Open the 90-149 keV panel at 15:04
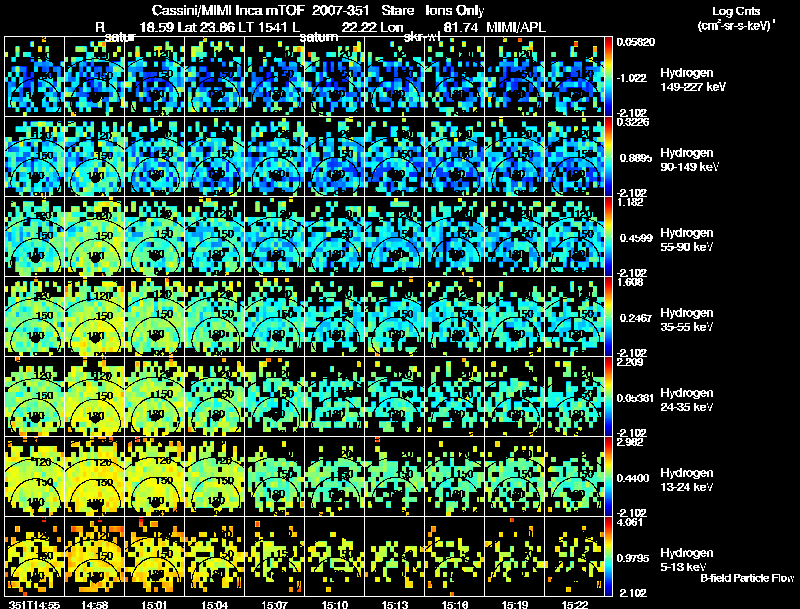800x609 pixels. tap(214, 157)
